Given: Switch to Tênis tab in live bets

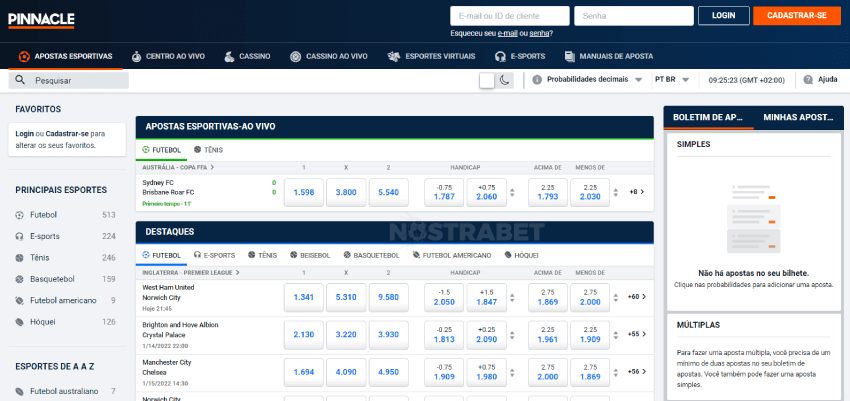Looking at the screenshot, I should (x=208, y=150).
